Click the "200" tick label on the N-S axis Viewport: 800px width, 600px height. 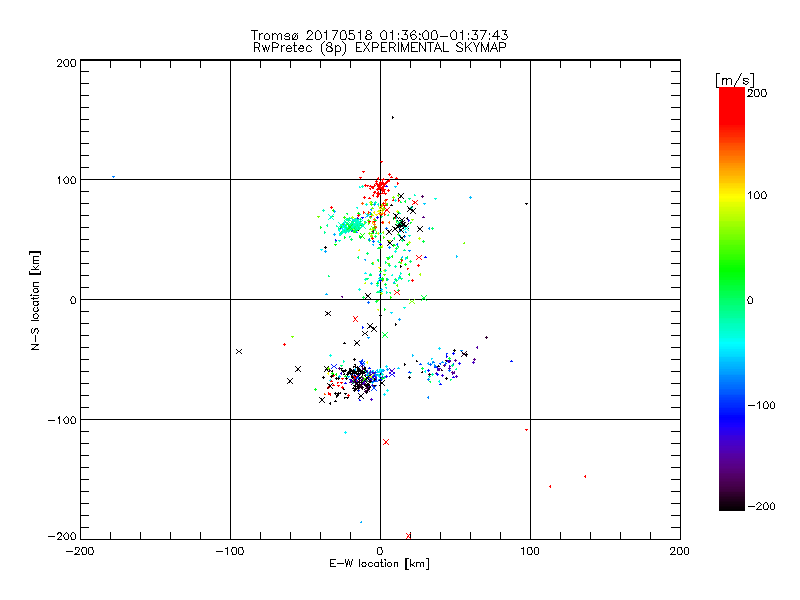point(66,63)
